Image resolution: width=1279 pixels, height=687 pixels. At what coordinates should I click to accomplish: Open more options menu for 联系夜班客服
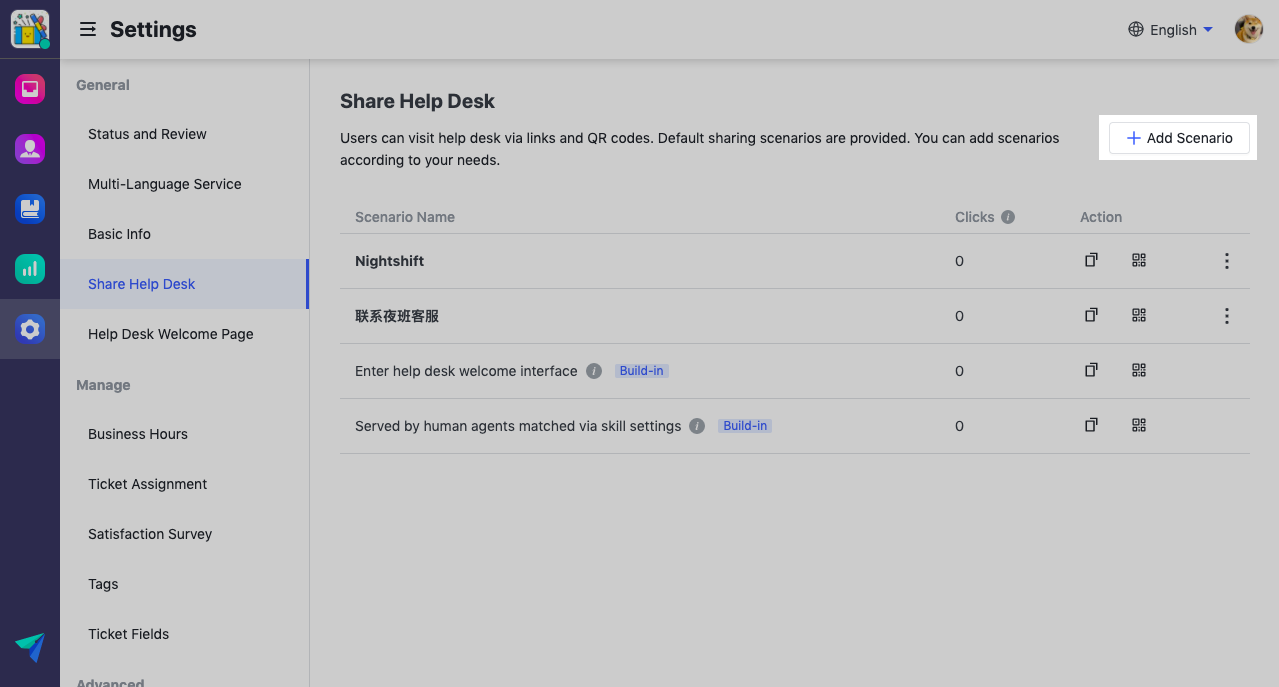1227,316
